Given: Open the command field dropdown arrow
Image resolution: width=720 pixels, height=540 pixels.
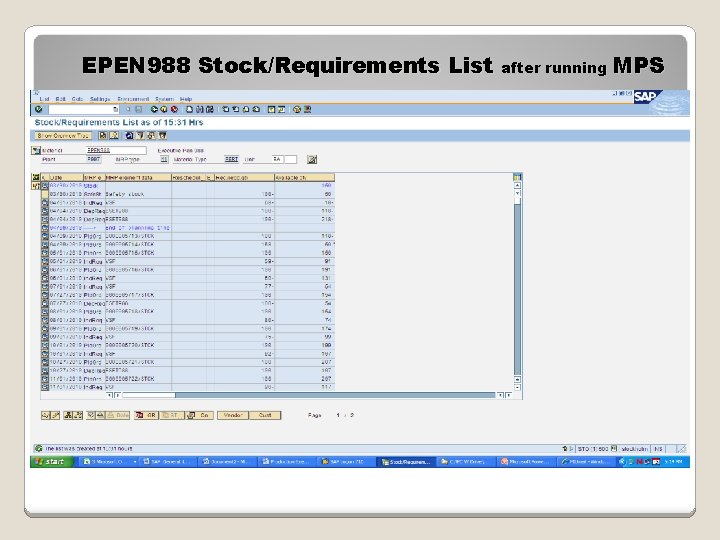Looking at the screenshot, I should (x=115, y=109).
